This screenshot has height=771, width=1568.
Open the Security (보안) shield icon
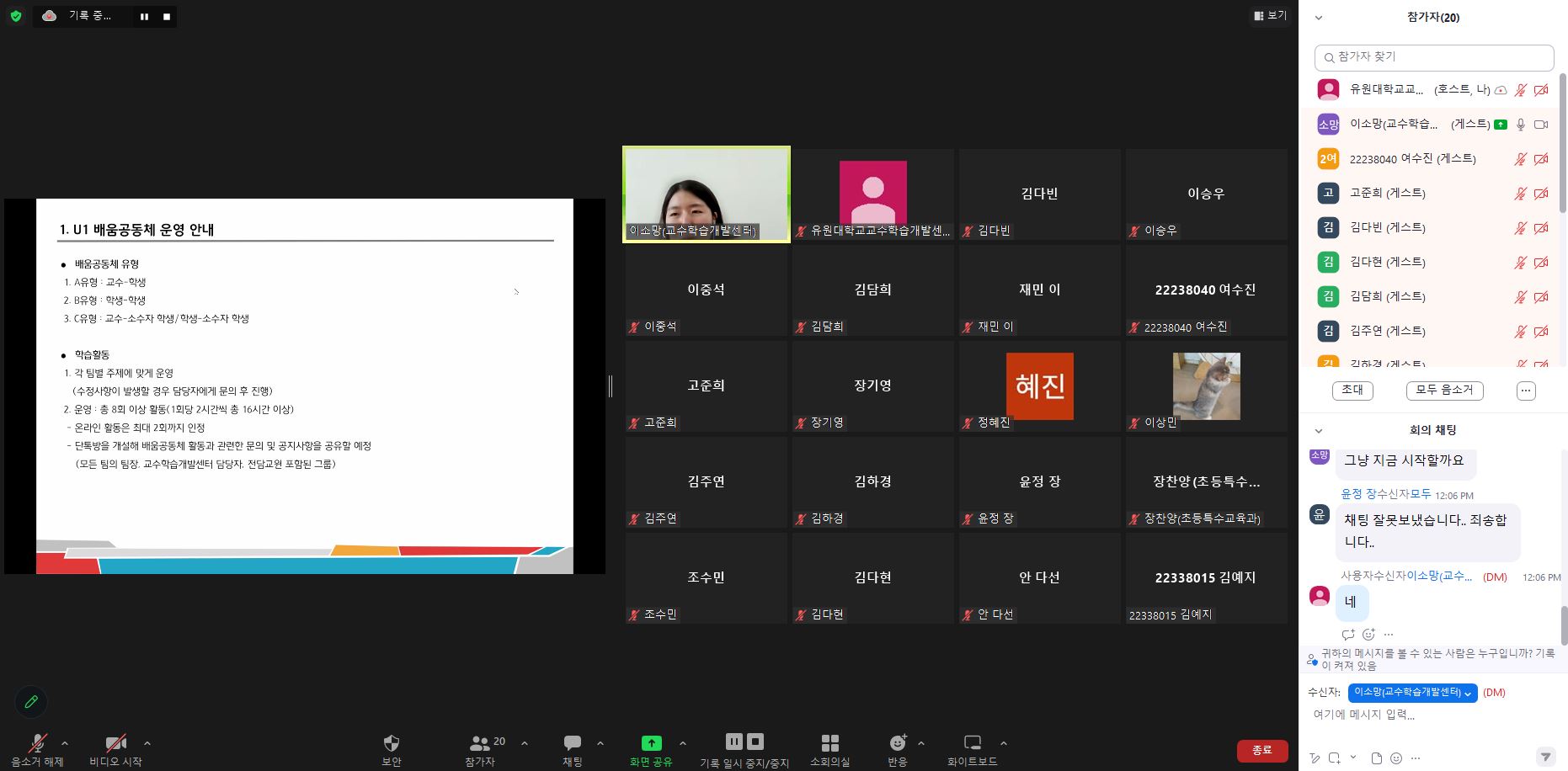click(x=391, y=743)
